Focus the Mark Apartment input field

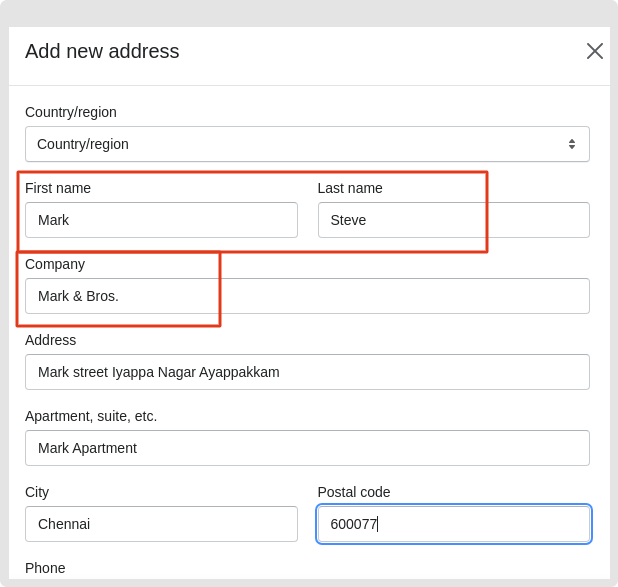[307, 448]
